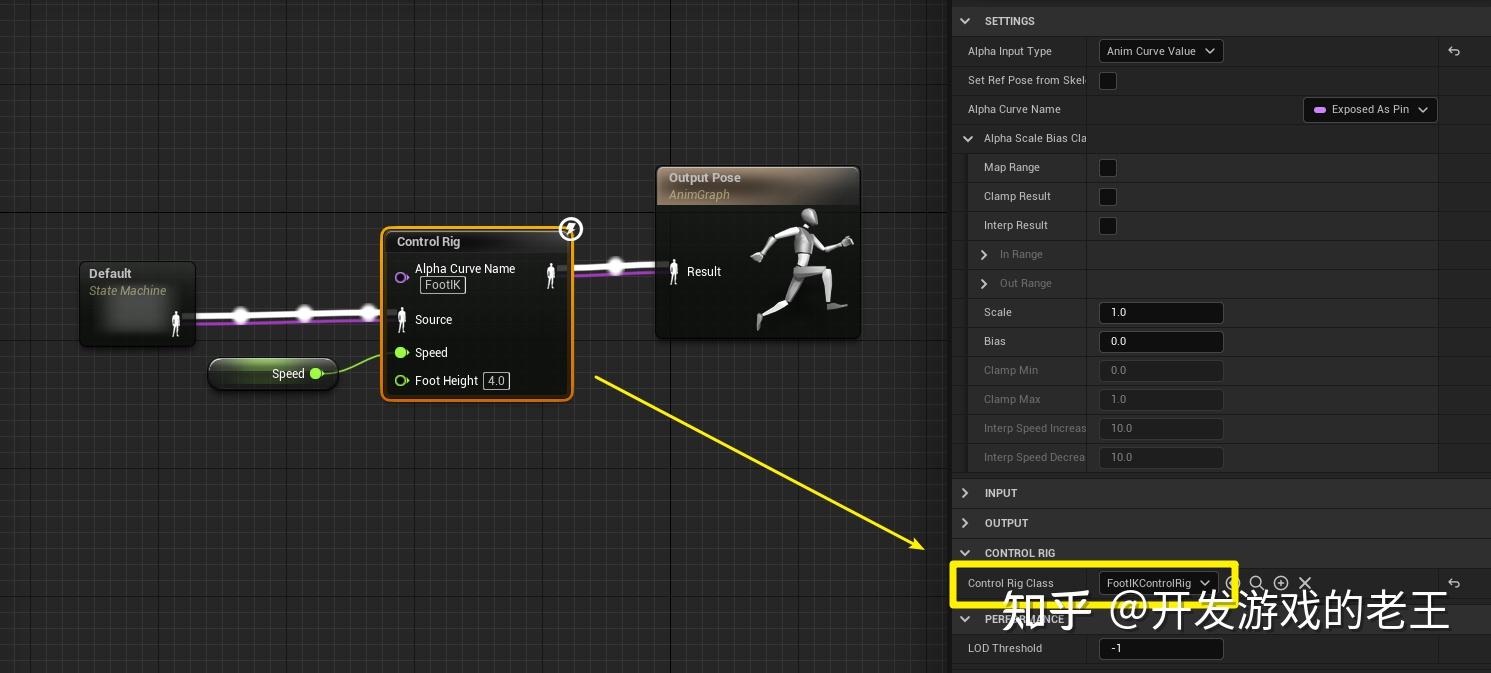
Task: Click the reset-to-default arrow beside Alpha Input Type
Action: [x=1452, y=51]
